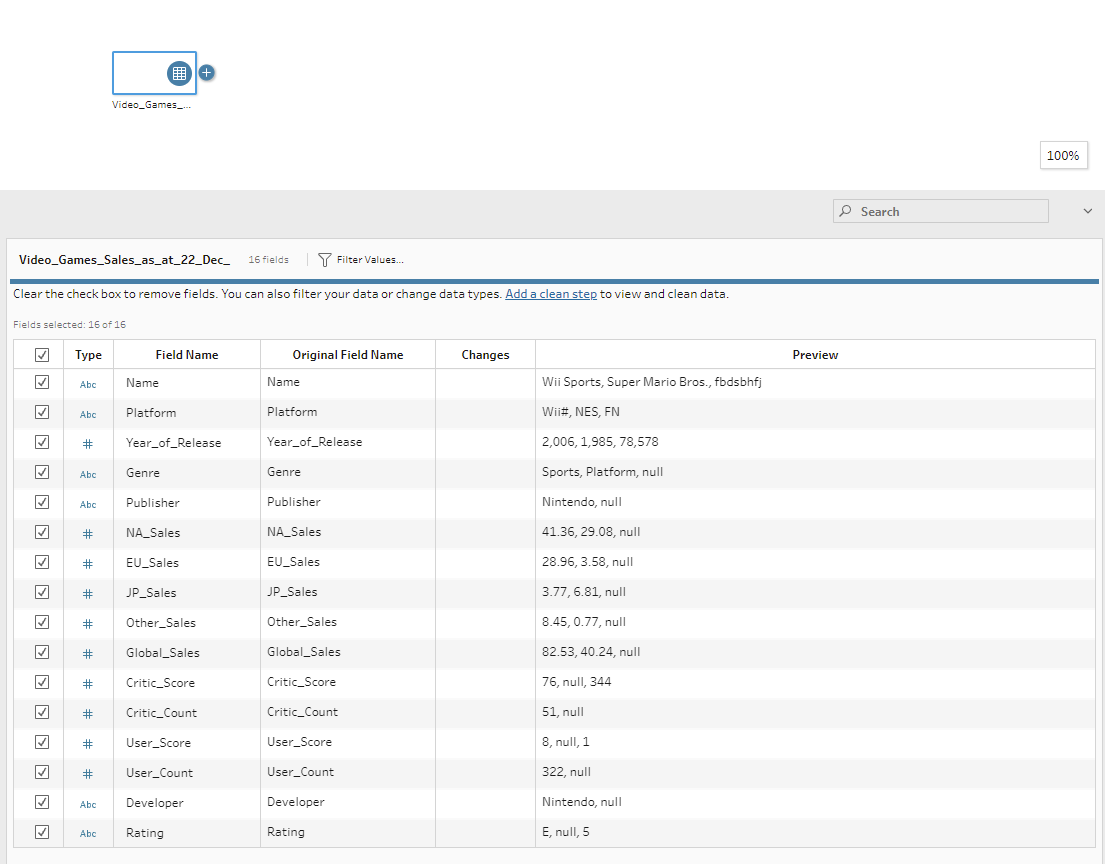Image resolution: width=1105 pixels, height=864 pixels.
Task: Select the Global_Sales field name cell
Action: 187,653
